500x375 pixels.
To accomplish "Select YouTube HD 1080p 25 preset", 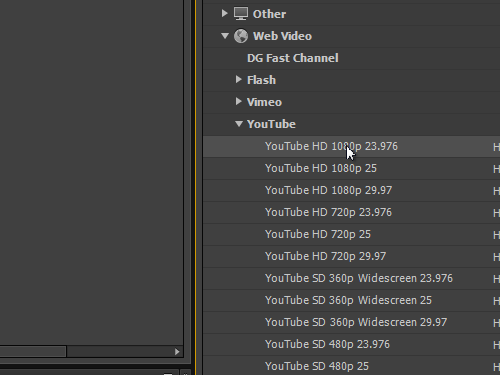I will click(321, 168).
